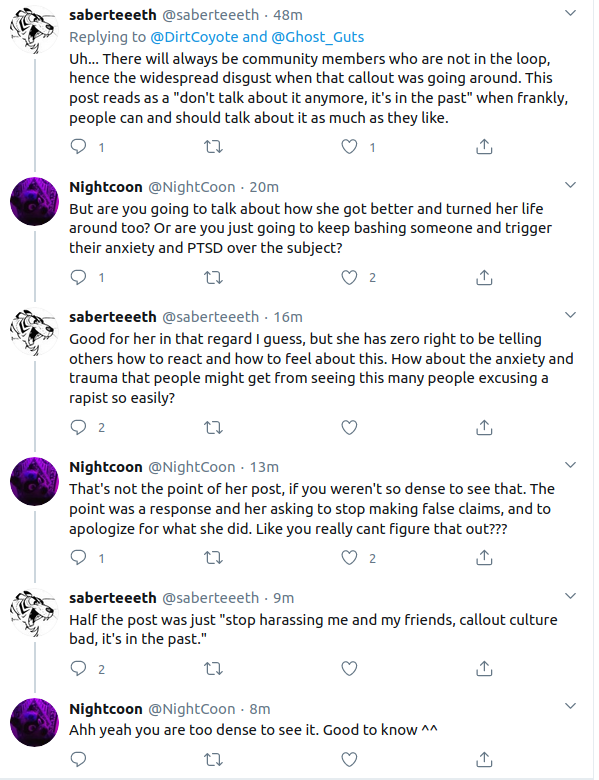Retweet saberteeeth's 48m tweet
This screenshot has width=599, height=780.
pos(214,147)
